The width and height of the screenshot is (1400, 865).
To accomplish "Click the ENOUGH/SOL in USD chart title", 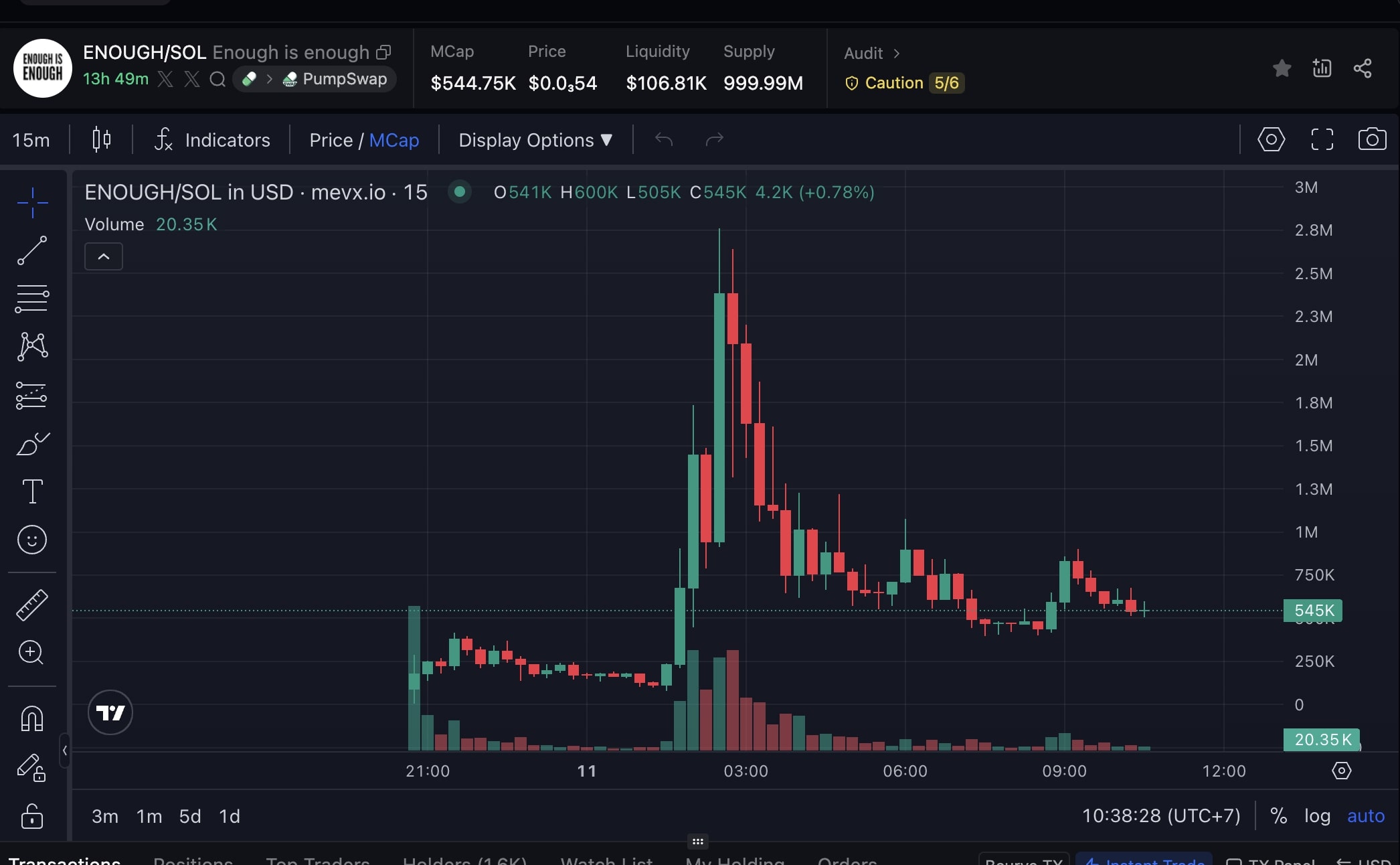I will click(256, 192).
